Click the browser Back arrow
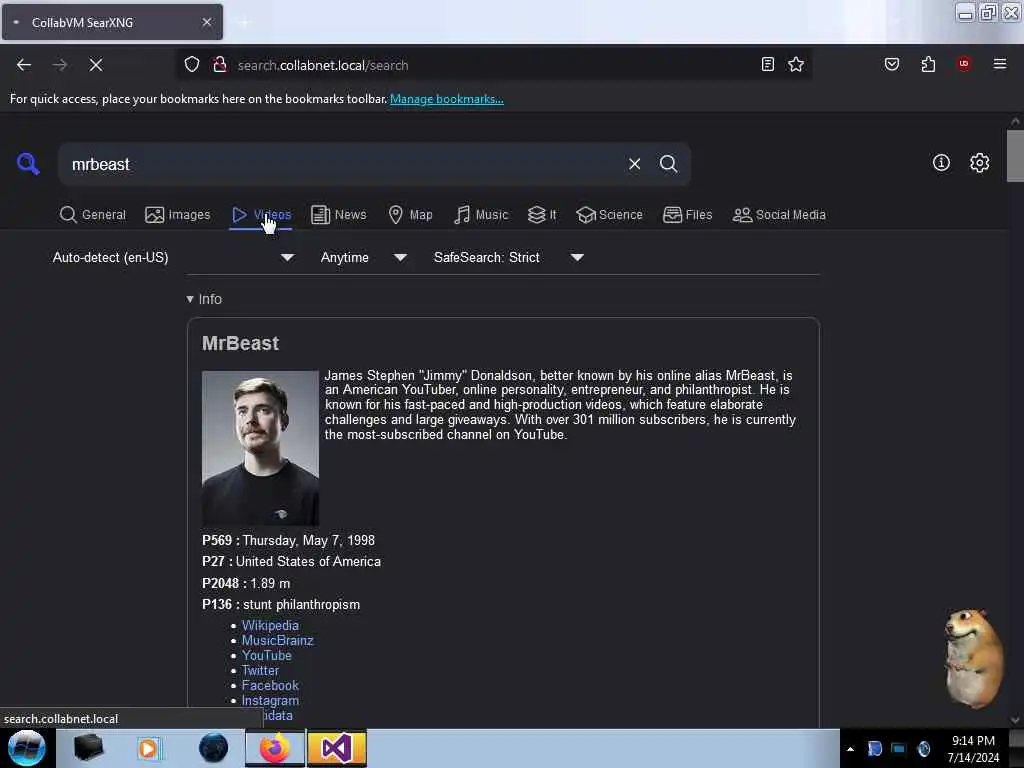The width and height of the screenshot is (1024, 768). (24, 65)
